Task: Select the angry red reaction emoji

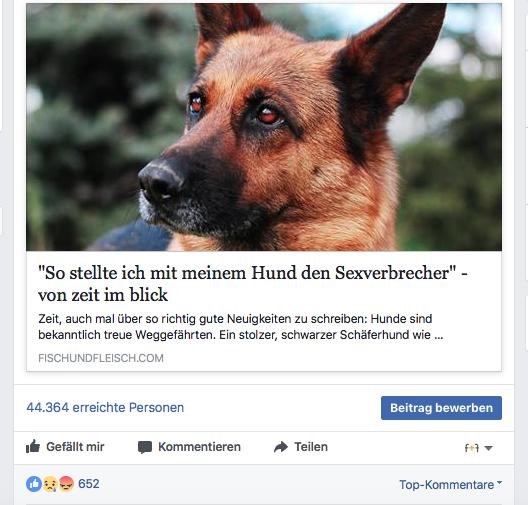Action: pos(66,484)
